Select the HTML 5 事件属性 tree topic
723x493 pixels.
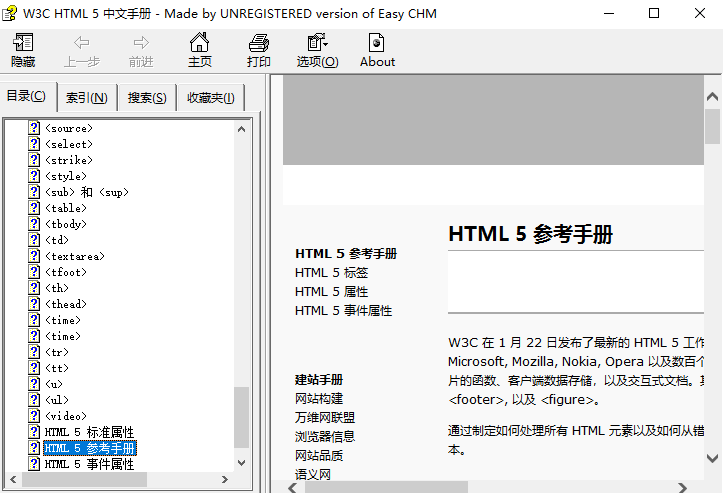click(89, 464)
